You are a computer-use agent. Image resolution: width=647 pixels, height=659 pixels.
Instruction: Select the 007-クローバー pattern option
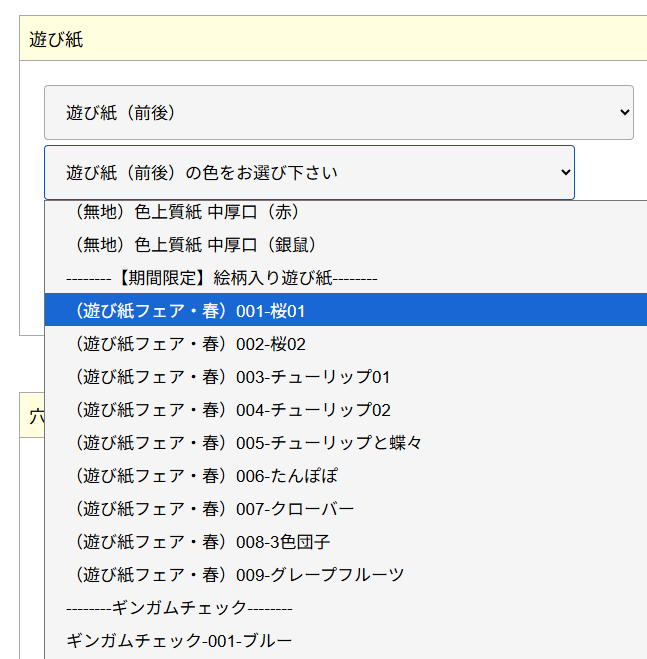pyautogui.click(x=214, y=509)
